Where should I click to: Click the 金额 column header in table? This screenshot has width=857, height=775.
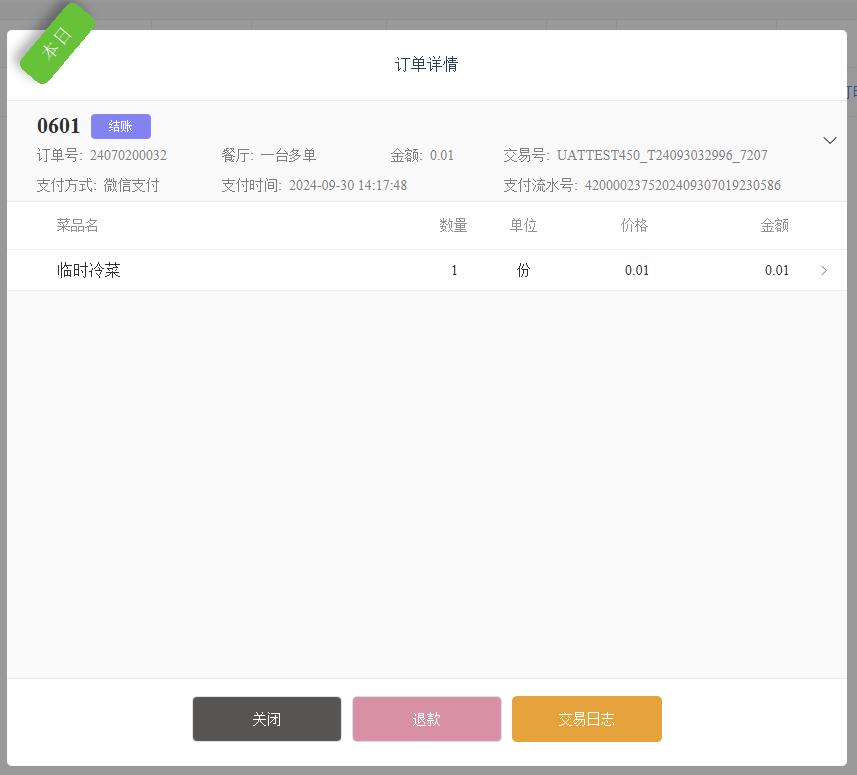(774, 225)
